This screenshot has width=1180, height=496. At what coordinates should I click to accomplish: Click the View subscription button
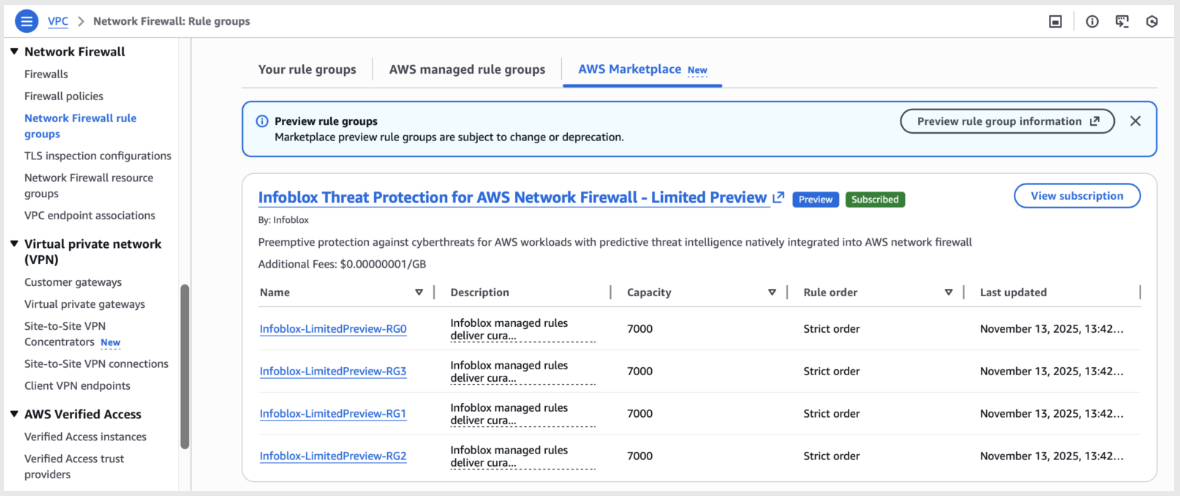pos(1076,196)
